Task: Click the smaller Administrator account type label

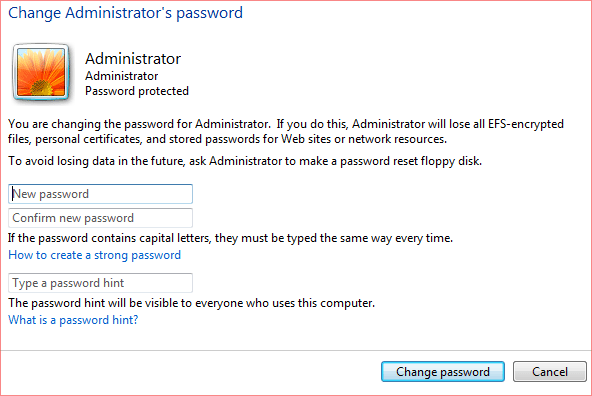Action: (x=122, y=76)
